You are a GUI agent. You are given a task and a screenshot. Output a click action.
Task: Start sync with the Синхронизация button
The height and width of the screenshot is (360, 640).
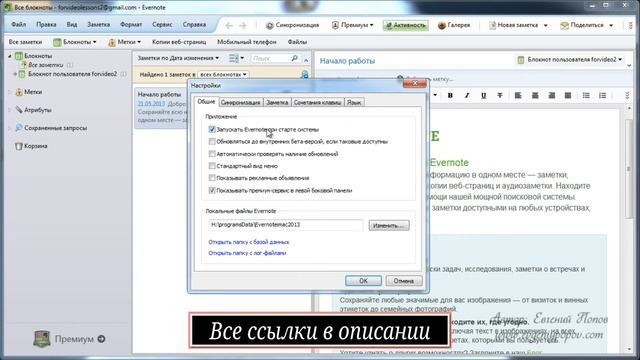click(x=292, y=25)
